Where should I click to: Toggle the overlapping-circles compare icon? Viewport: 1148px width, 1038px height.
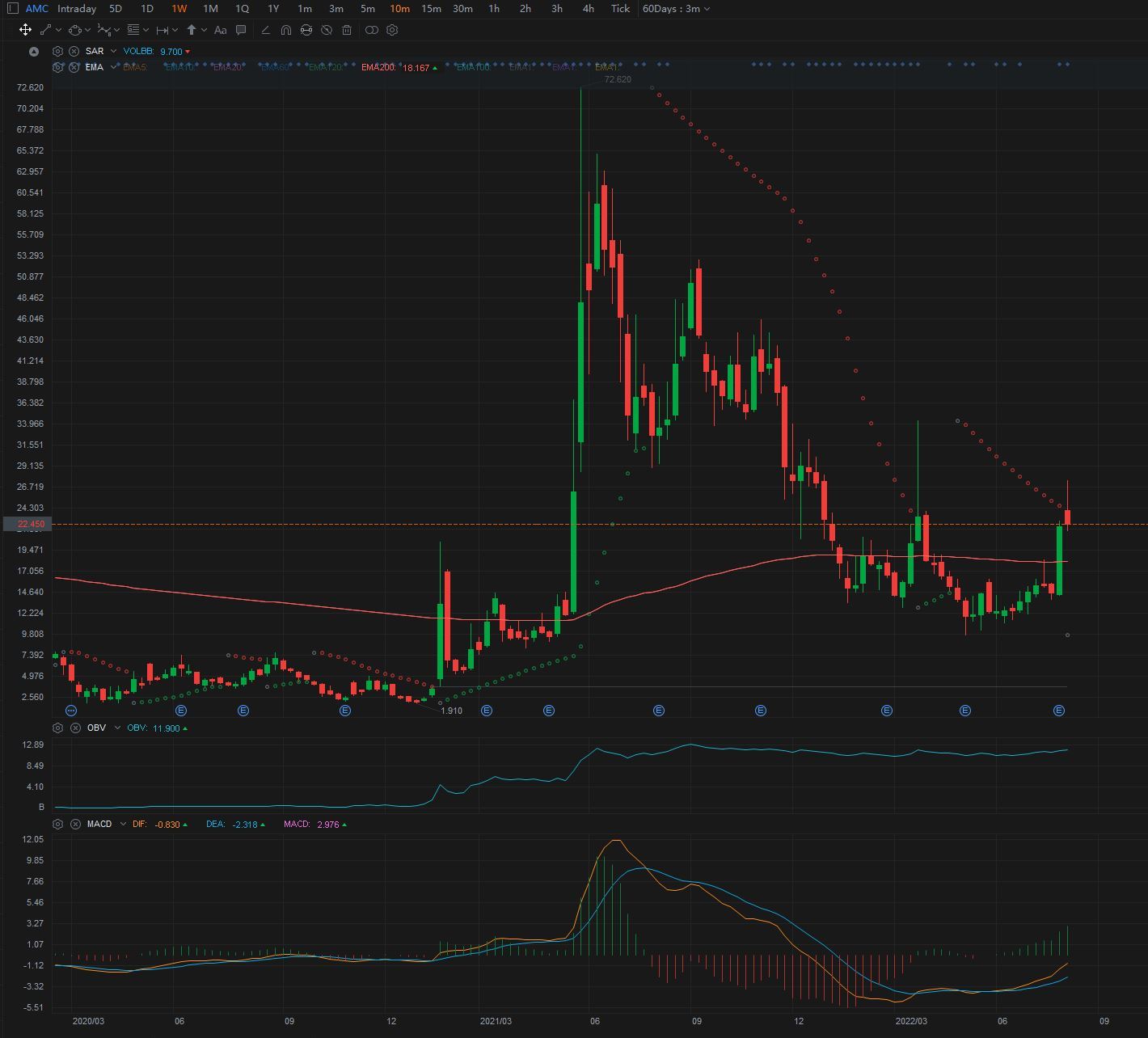click(372, 30)
